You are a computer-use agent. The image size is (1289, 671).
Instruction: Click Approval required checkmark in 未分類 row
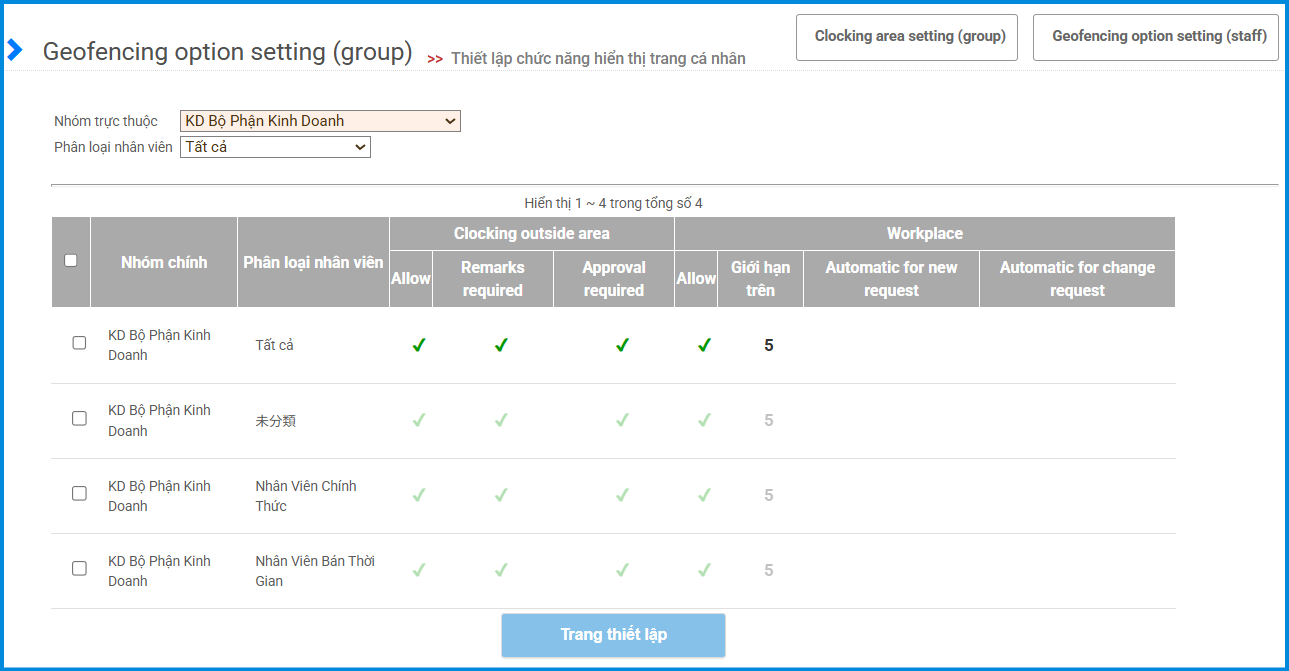(622, 420)
